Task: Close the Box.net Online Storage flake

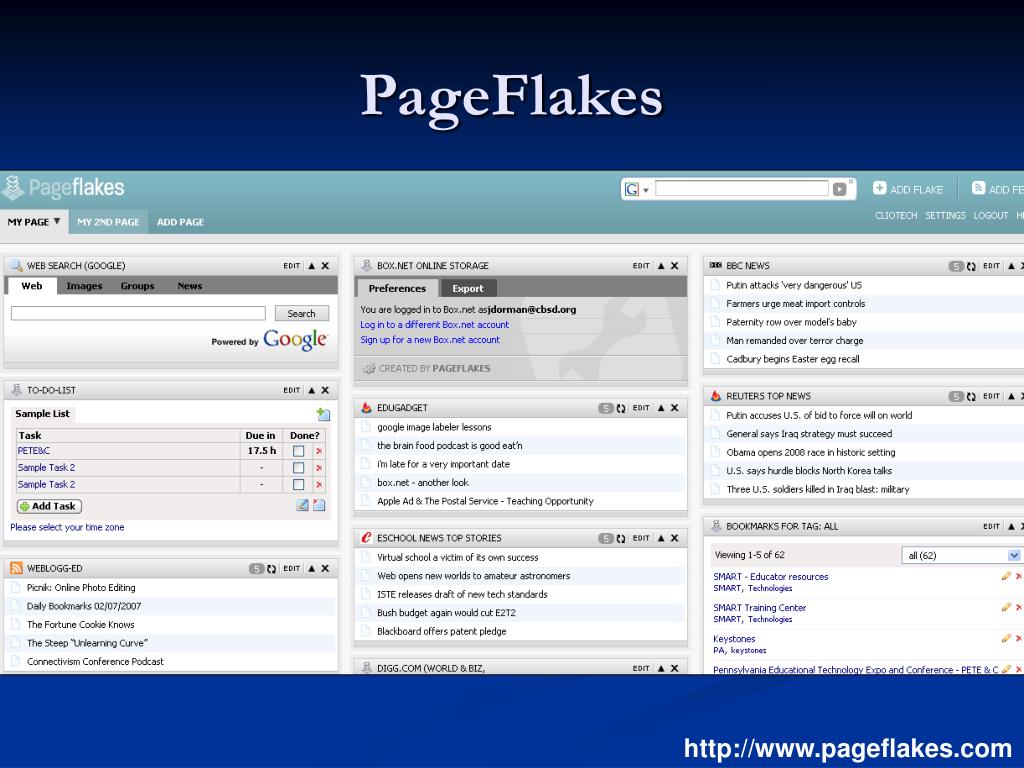Action: (675, 266)
